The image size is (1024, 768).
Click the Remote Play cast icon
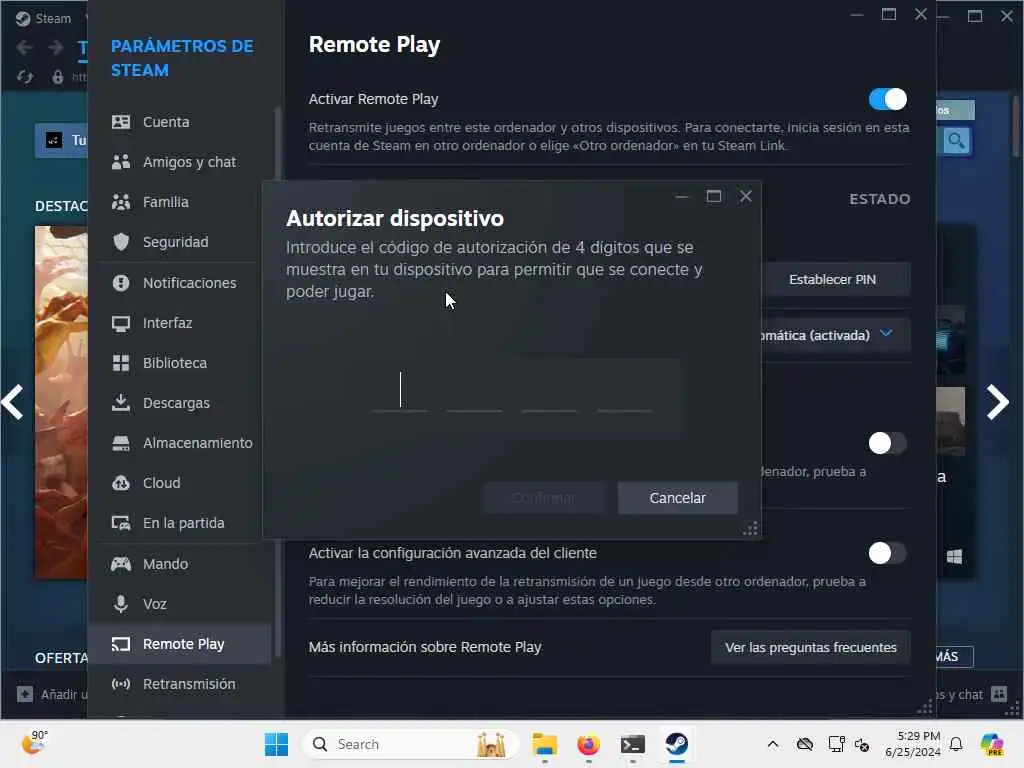121,644
